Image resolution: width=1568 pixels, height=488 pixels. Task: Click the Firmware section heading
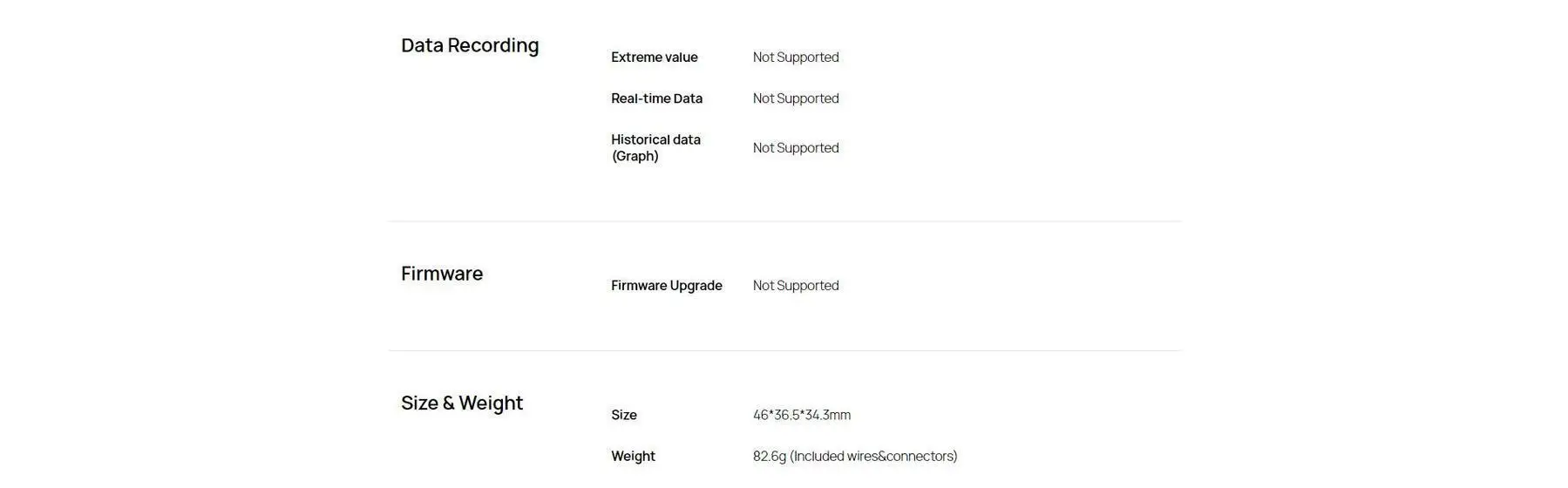[442, 274]
